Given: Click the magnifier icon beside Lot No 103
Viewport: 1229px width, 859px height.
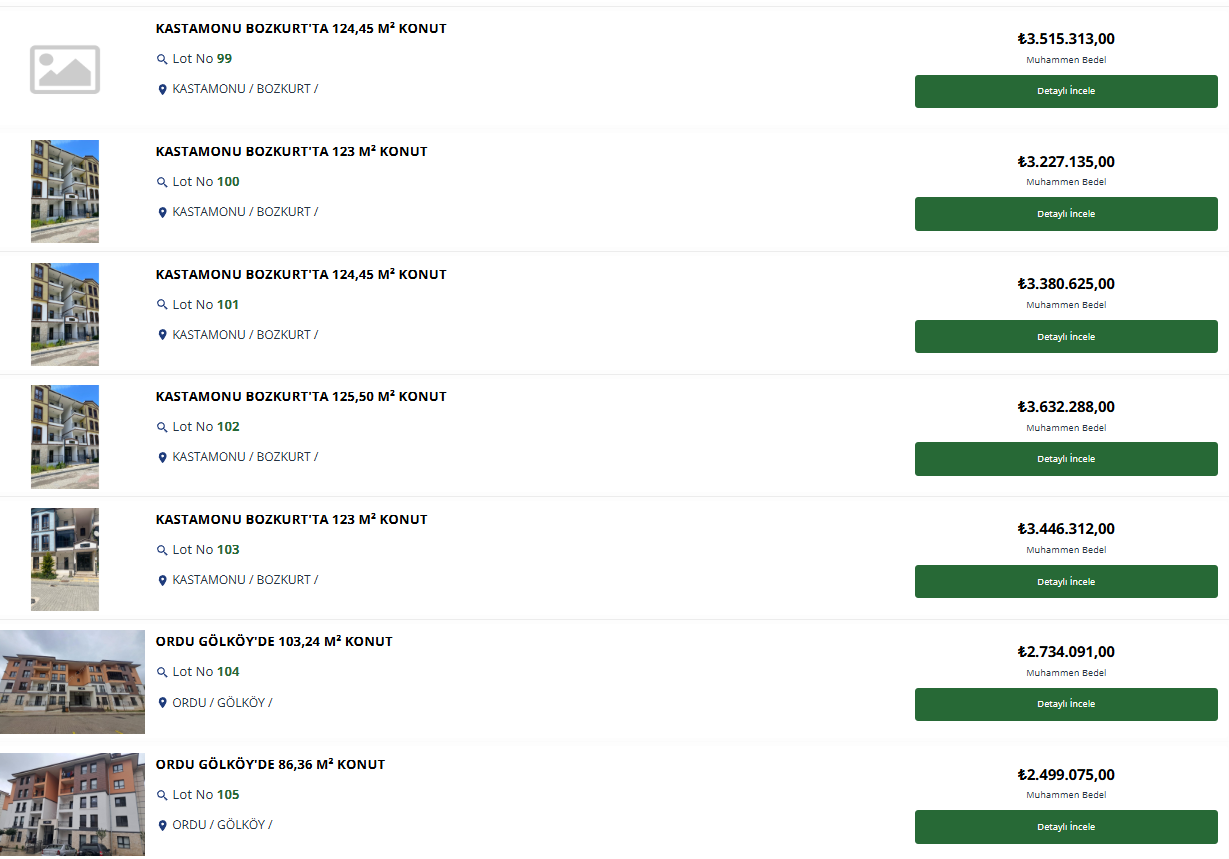Looking at the screenshot, I should (162, 550).
